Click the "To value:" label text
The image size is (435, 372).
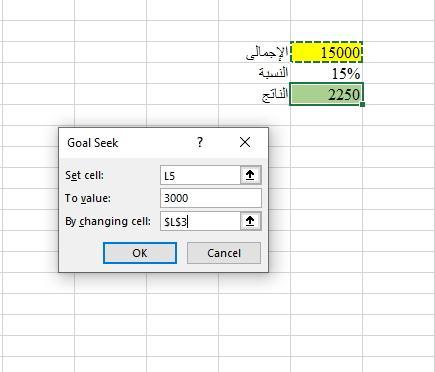[88, 198]
